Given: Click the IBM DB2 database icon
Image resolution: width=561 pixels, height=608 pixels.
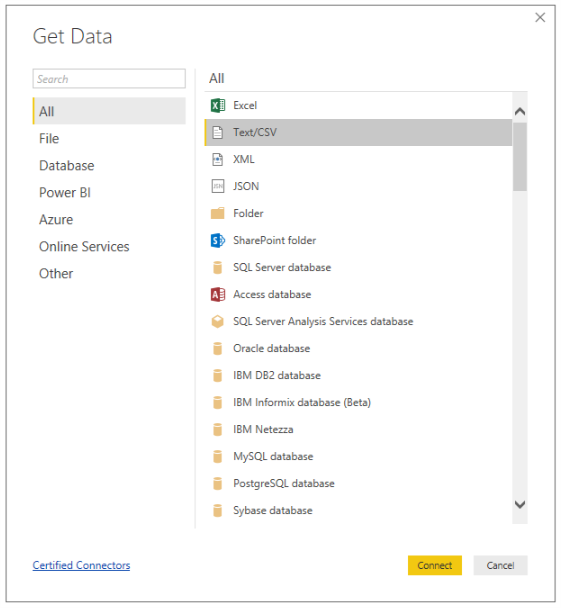Looking at the screenshot, I should click(x=217, y=375).
